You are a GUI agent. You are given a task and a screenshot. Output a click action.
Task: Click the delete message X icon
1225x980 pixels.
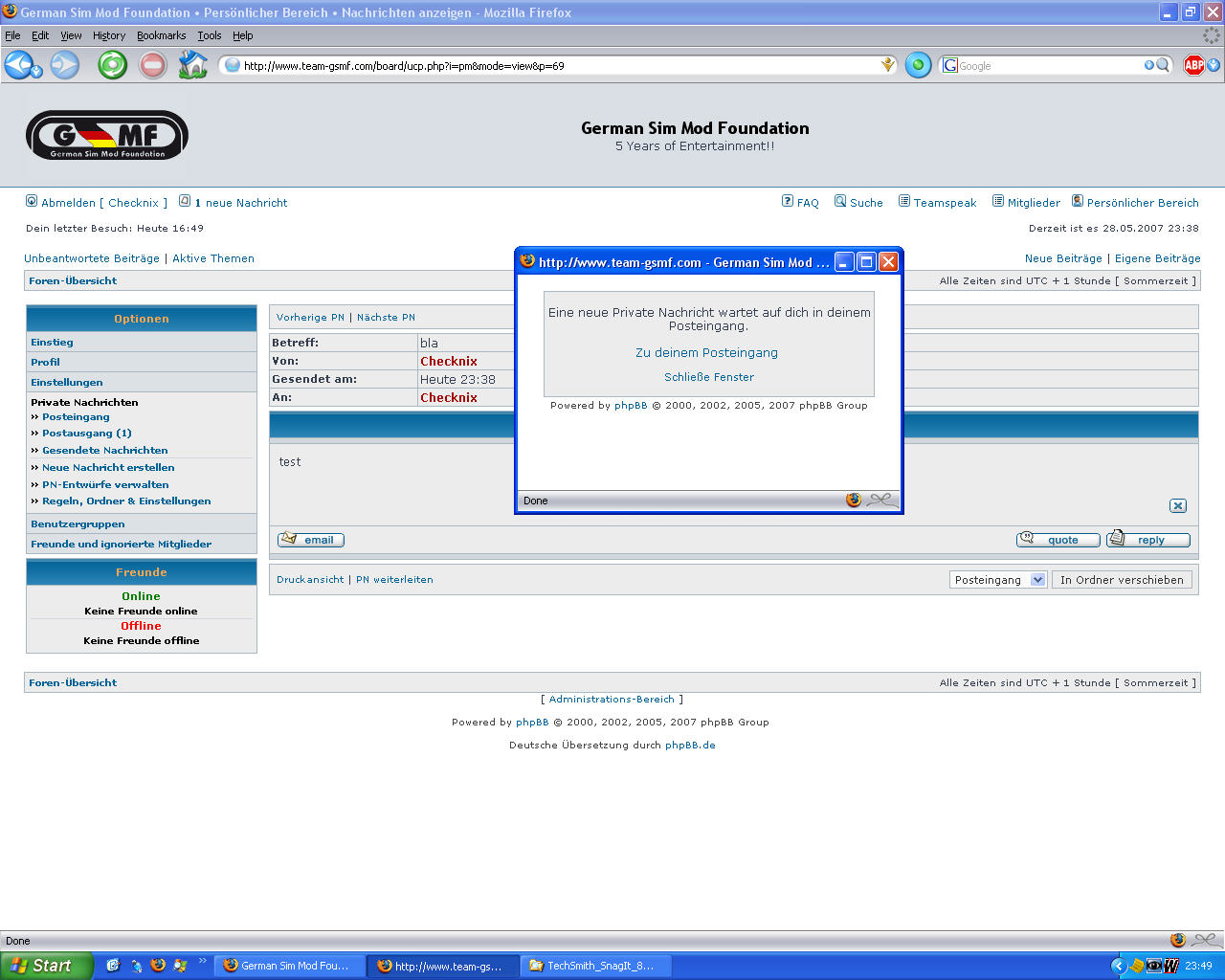[1178, 505]
